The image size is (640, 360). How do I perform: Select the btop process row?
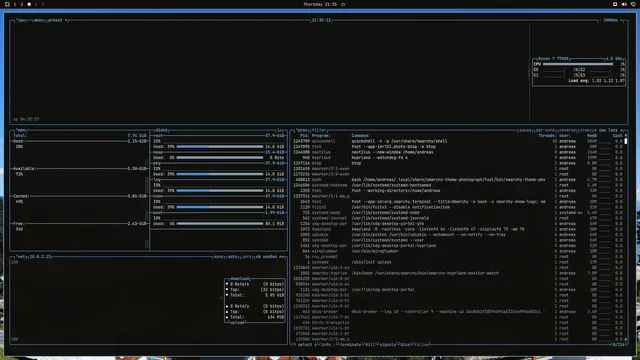(458, 163)
